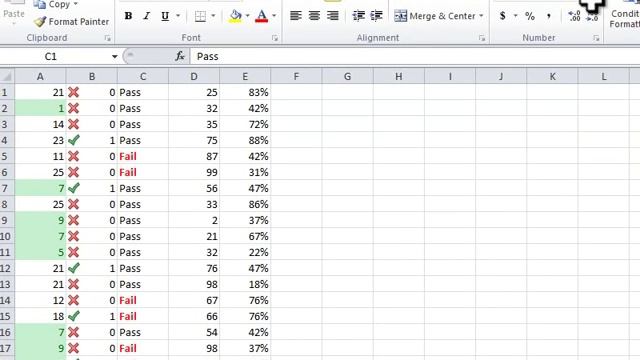Open the Name Box dropdown arrow

pos(115,56)
